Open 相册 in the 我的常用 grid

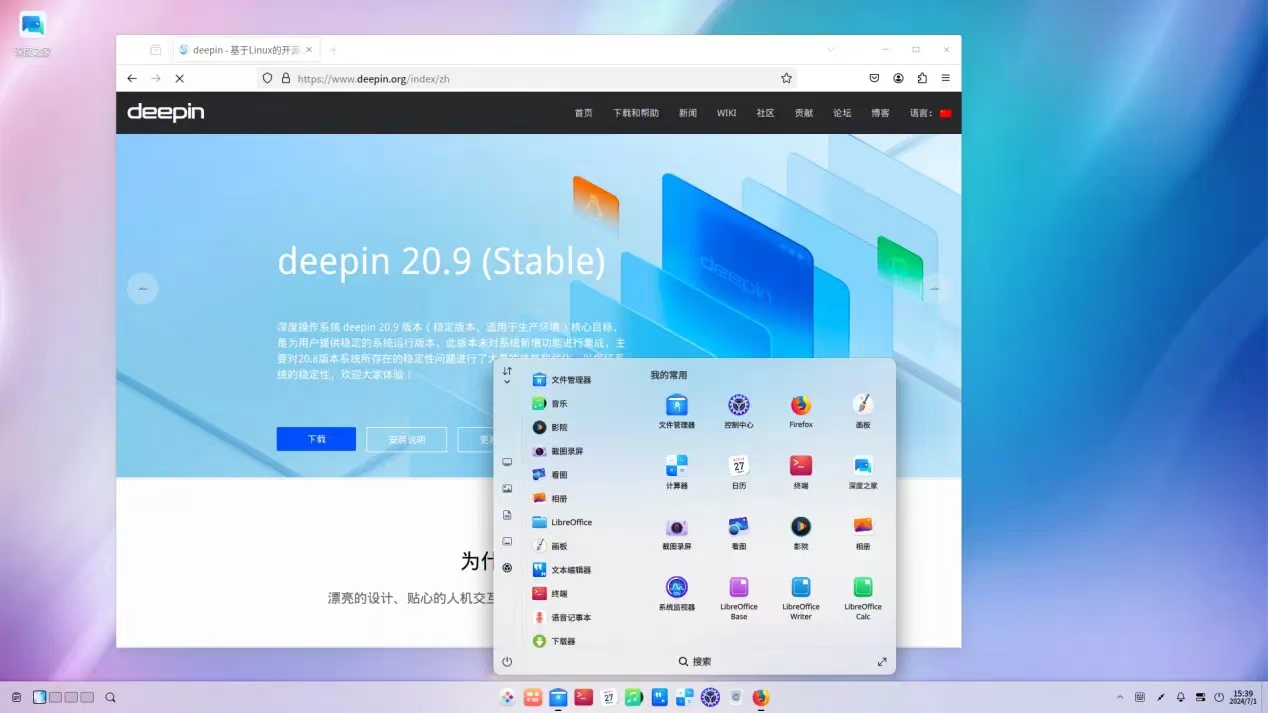pos(863,532)
